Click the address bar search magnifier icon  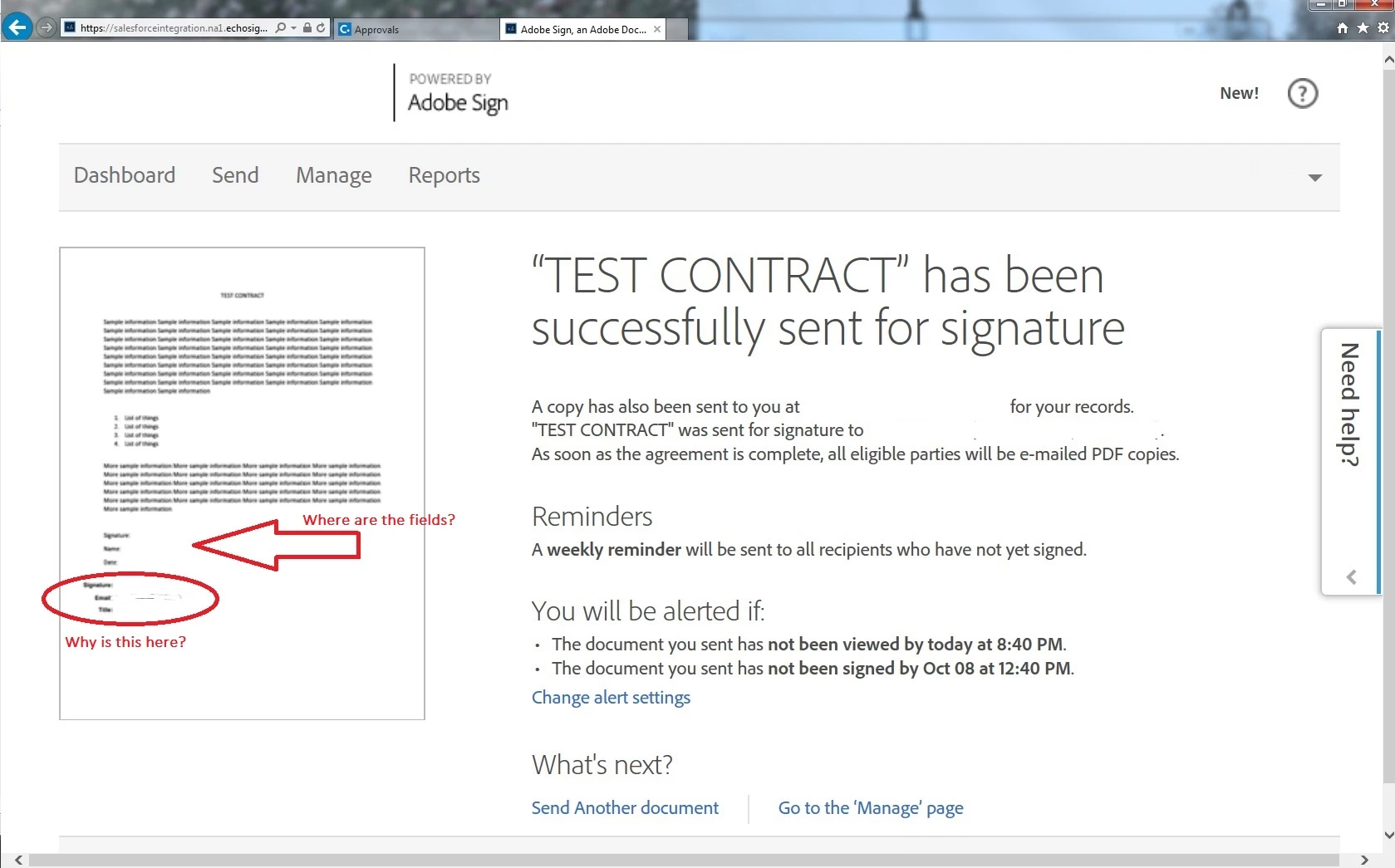point(281,28)
